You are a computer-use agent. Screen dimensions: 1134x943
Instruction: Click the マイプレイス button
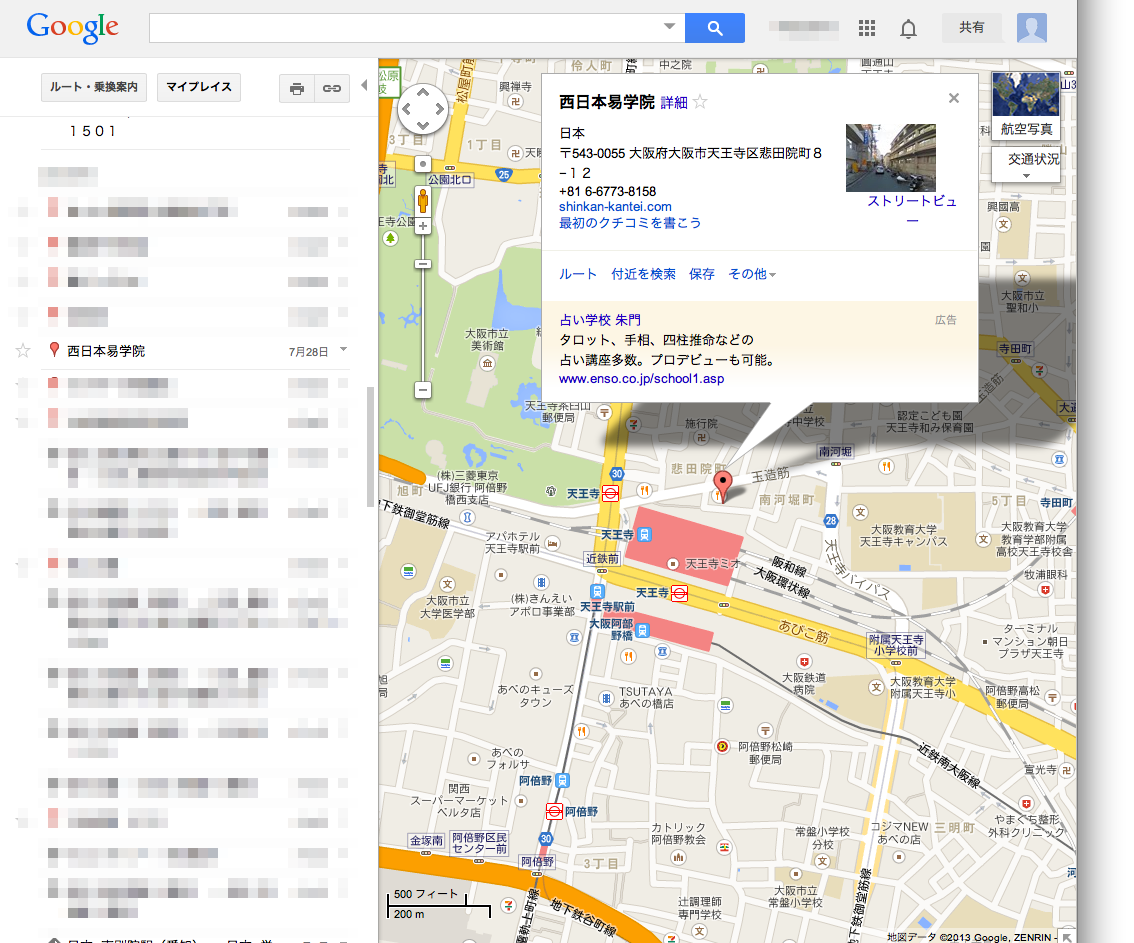click(199, 87)
